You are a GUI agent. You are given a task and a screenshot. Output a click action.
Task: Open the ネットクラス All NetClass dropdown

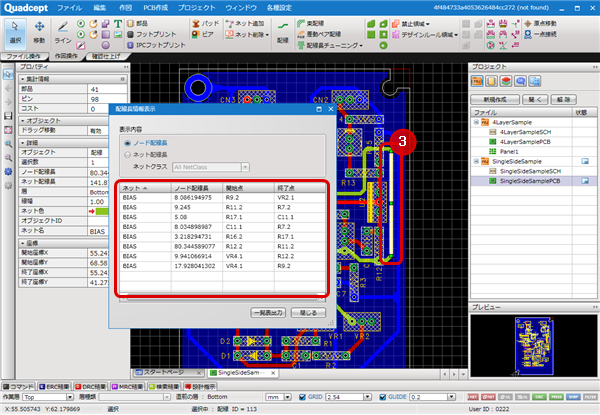pyautogui.click(x=245, y=167)
